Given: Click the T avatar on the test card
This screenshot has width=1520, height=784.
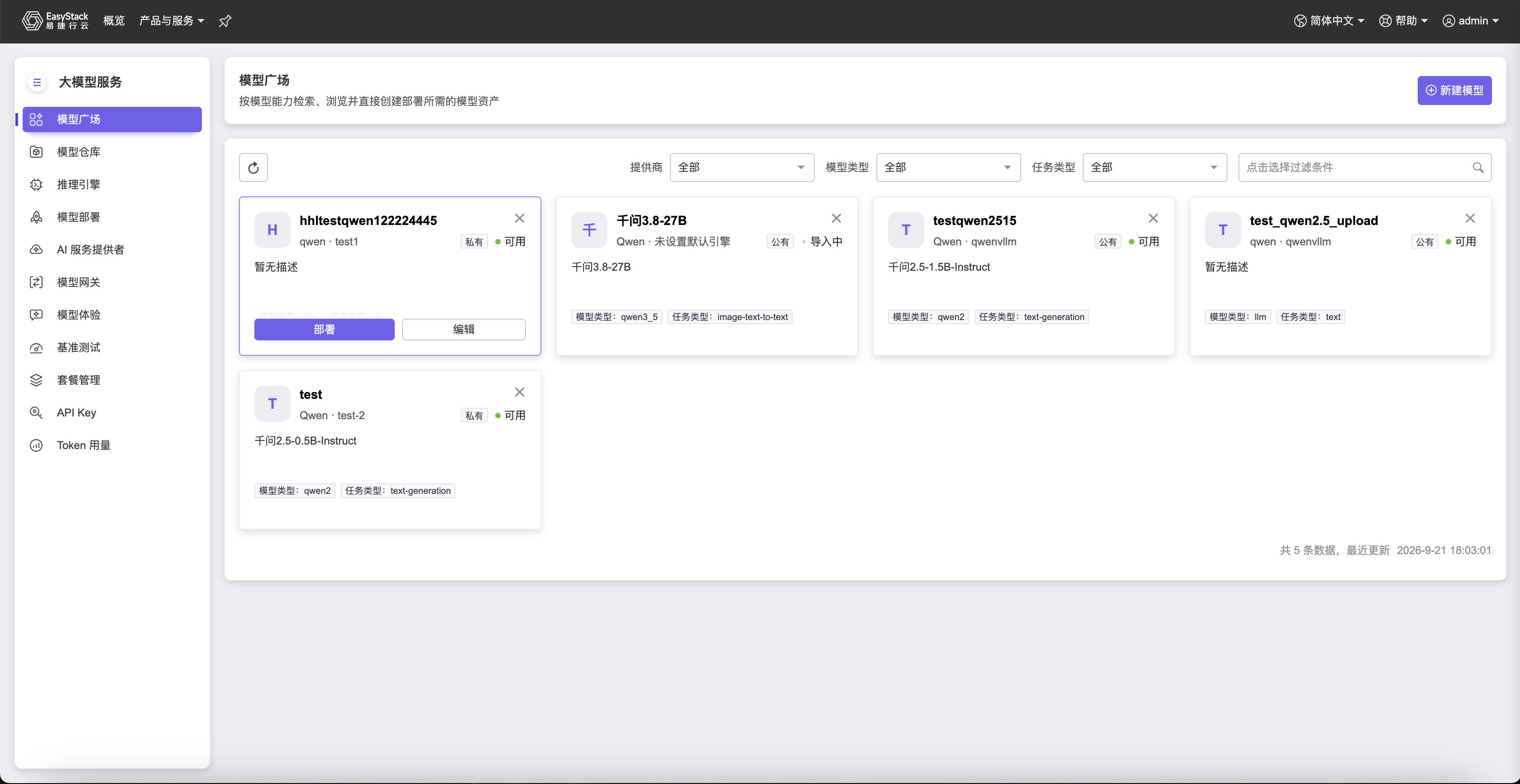Looking at the screenshot, I should tap(272, 403).
